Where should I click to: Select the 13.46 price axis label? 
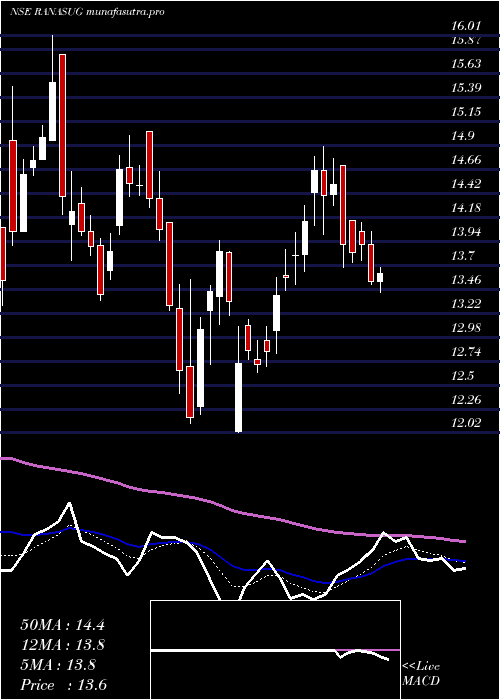[x=466, y=280]
